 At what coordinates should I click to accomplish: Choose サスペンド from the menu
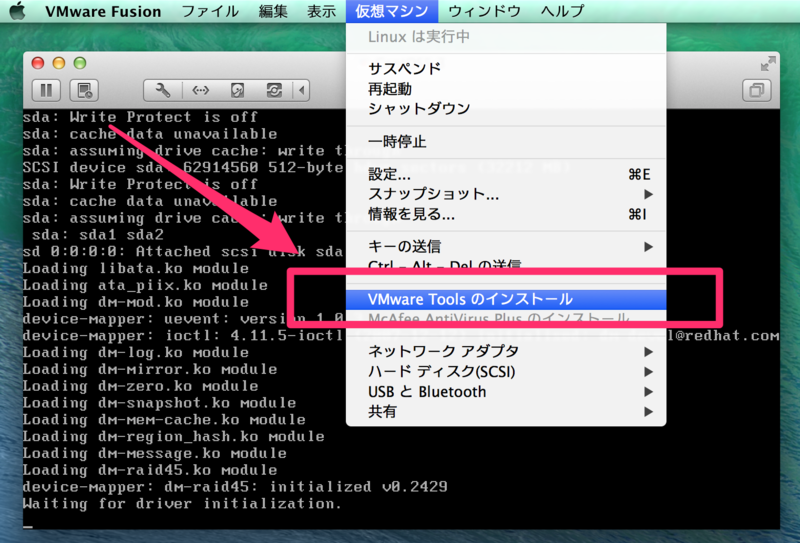tap(506, 68)
